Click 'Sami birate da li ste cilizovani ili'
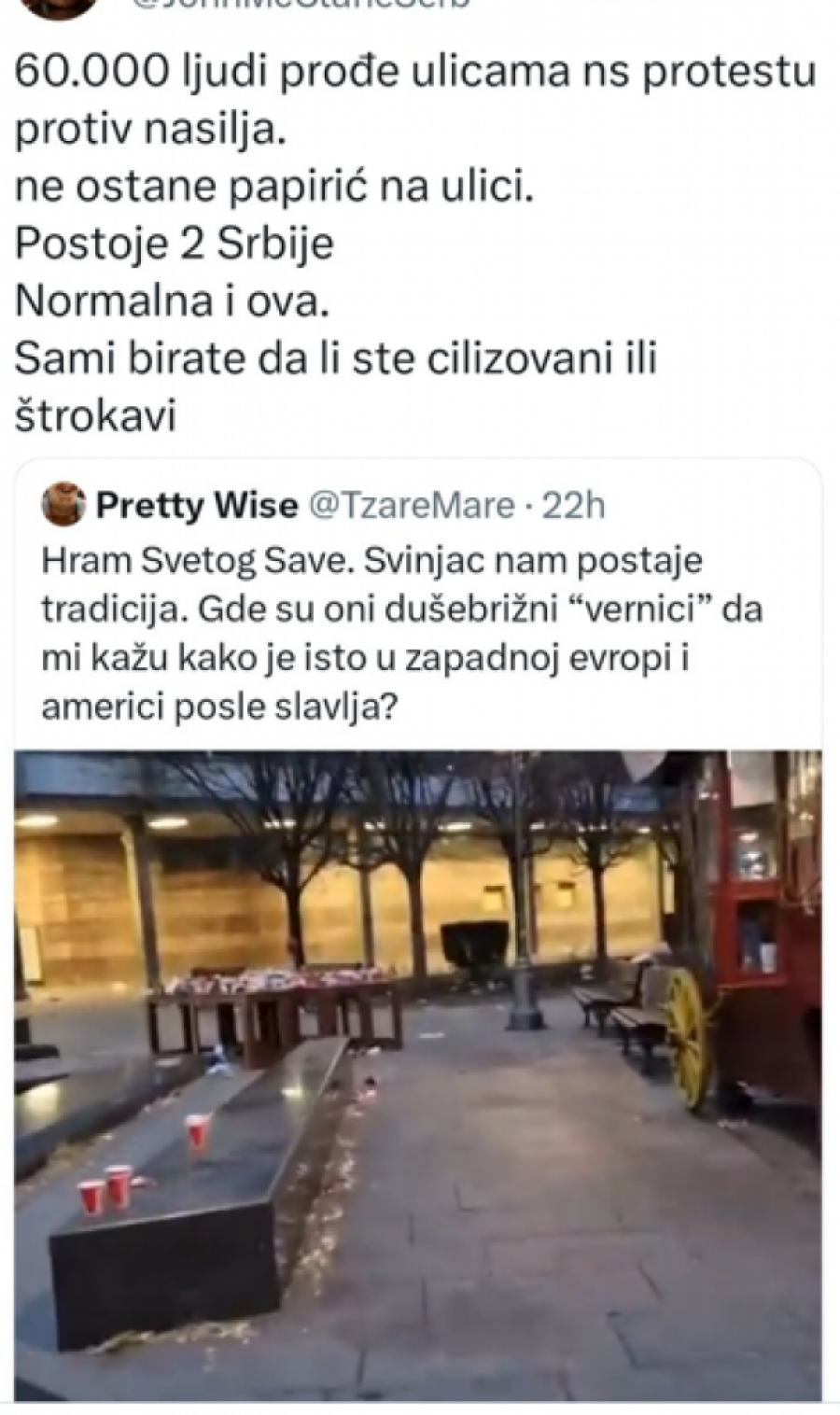The height and width of the screenshot is (1415, 840). [336, 358]
